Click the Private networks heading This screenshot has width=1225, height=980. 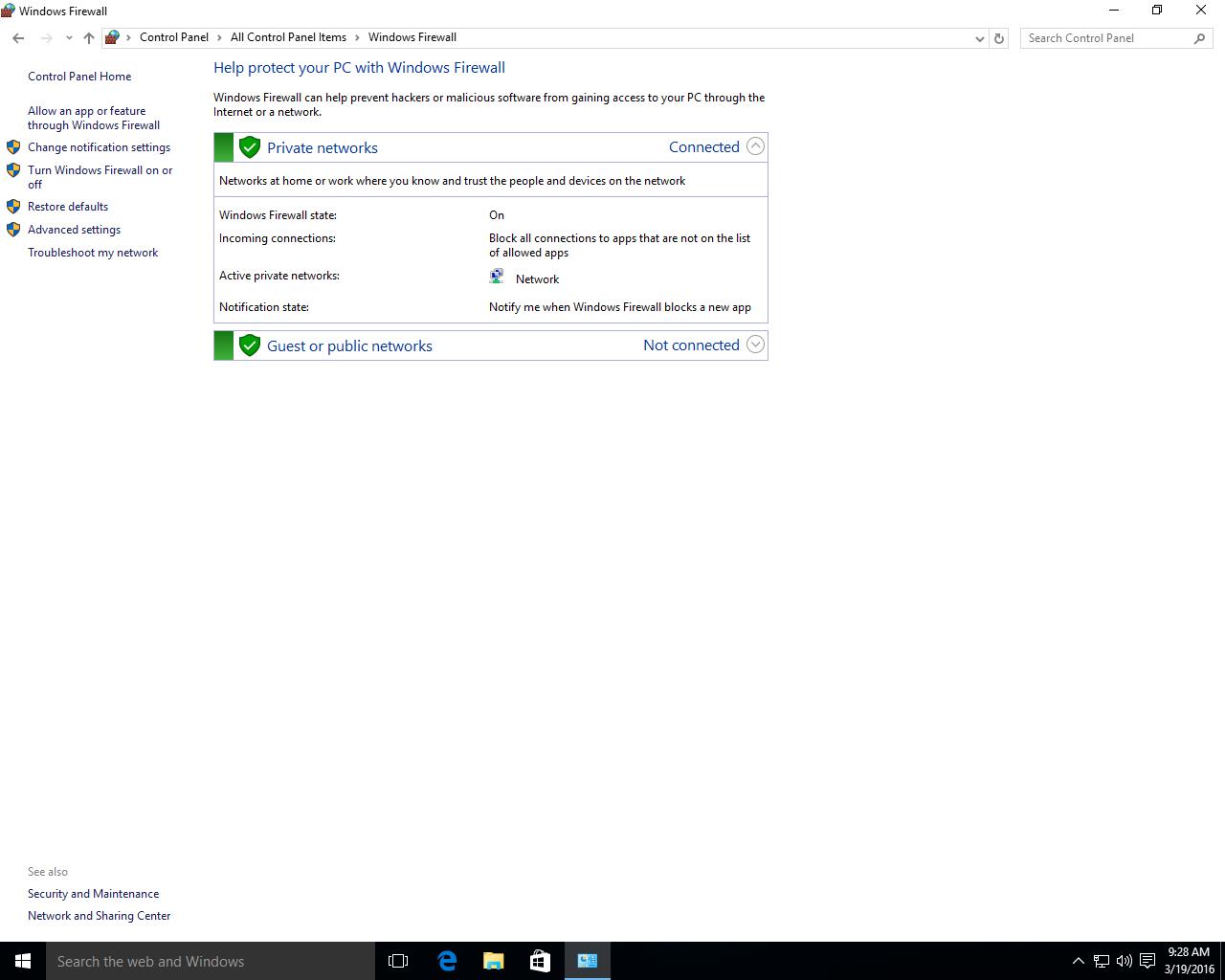pos(323,147)
